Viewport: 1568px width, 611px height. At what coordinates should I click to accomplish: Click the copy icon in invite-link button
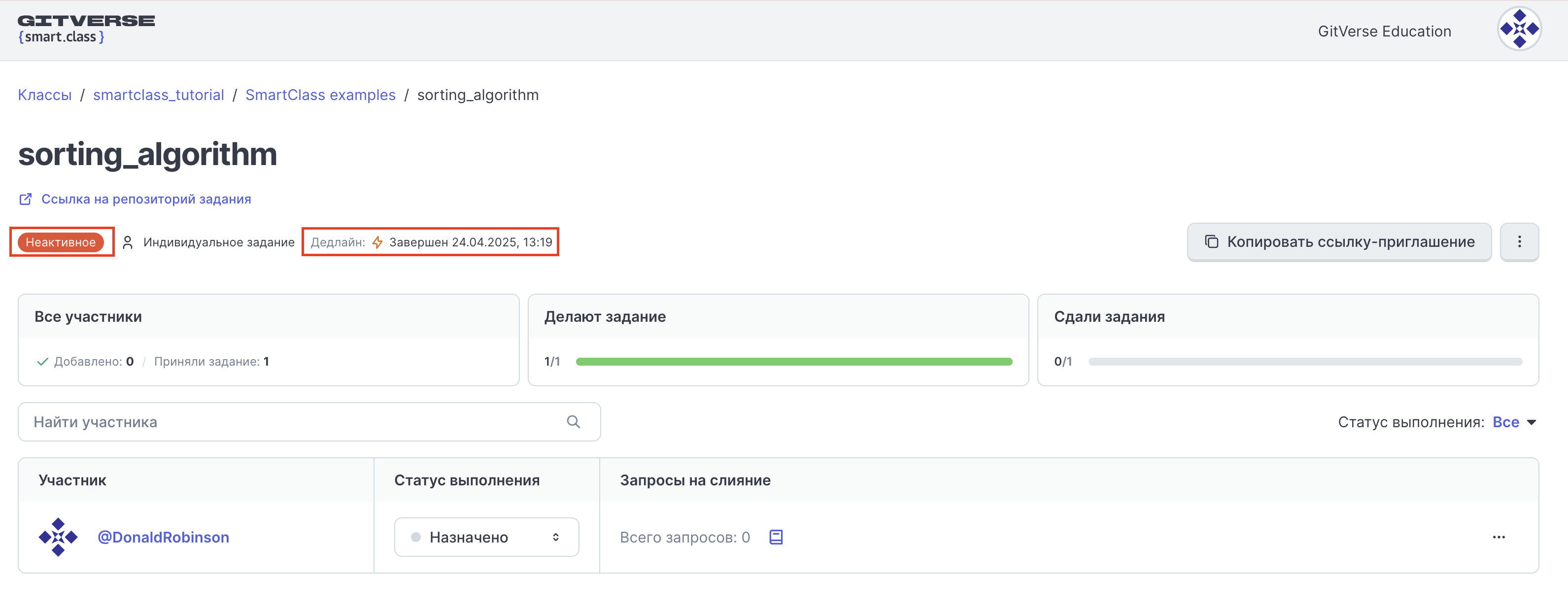[x=1211, y=241]
